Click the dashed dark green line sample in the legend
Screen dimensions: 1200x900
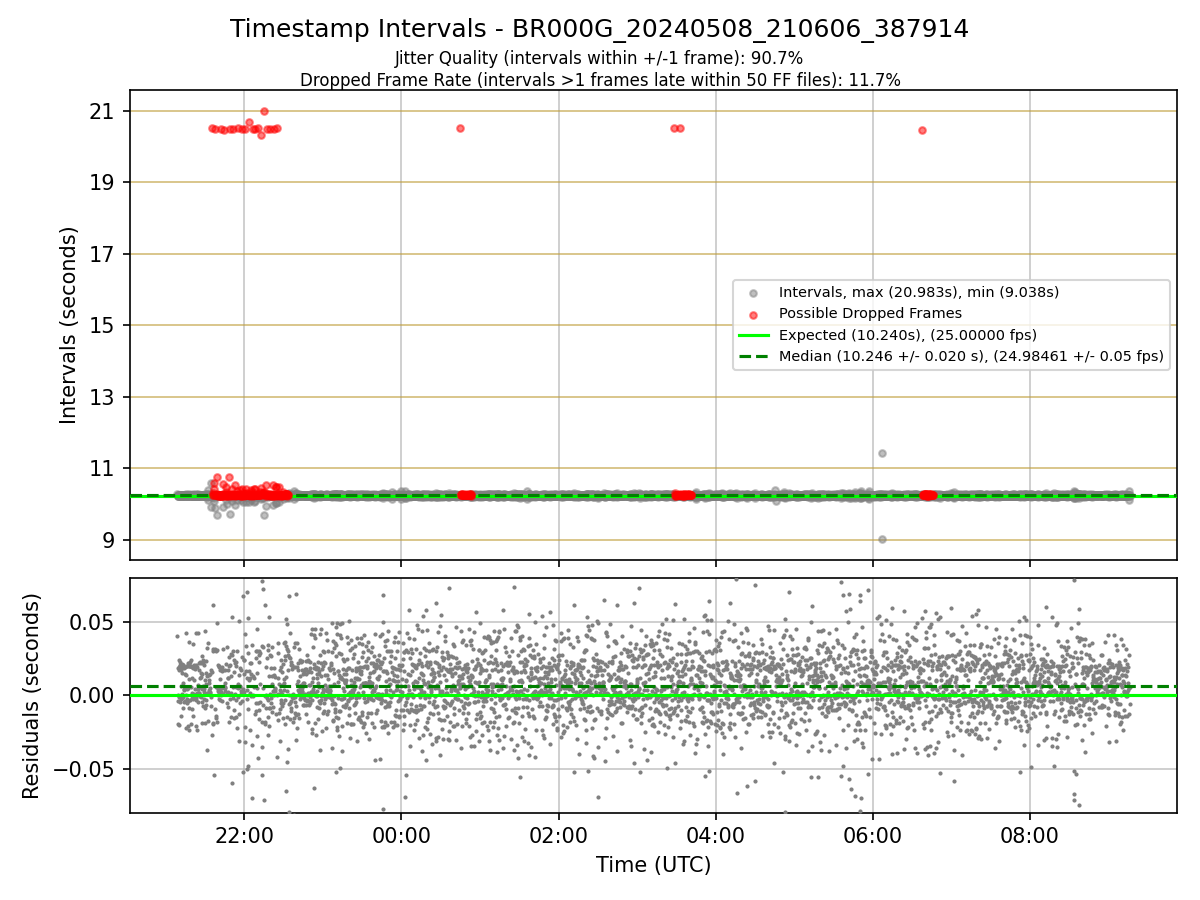(754, 356)
